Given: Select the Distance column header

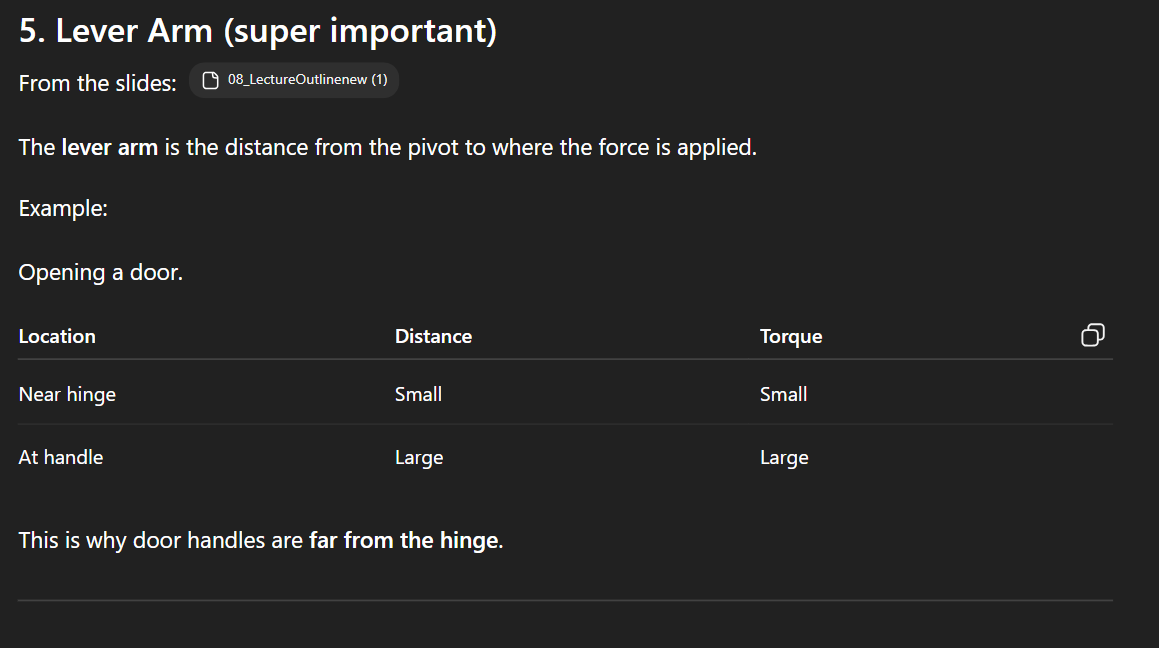Looking at the screenshot, I should click(433, 337).
